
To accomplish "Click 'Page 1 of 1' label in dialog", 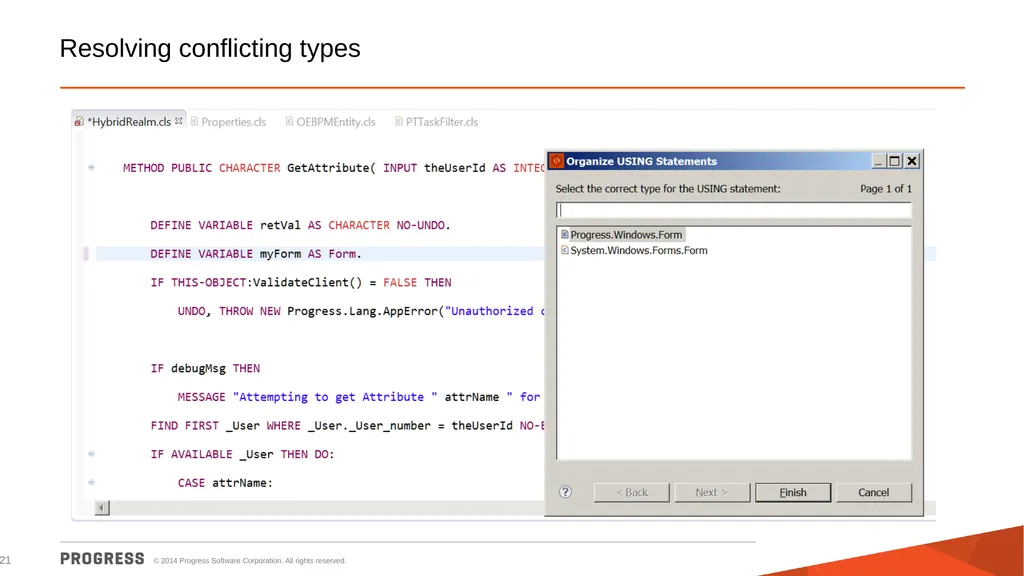I will (x=886, y=189).
